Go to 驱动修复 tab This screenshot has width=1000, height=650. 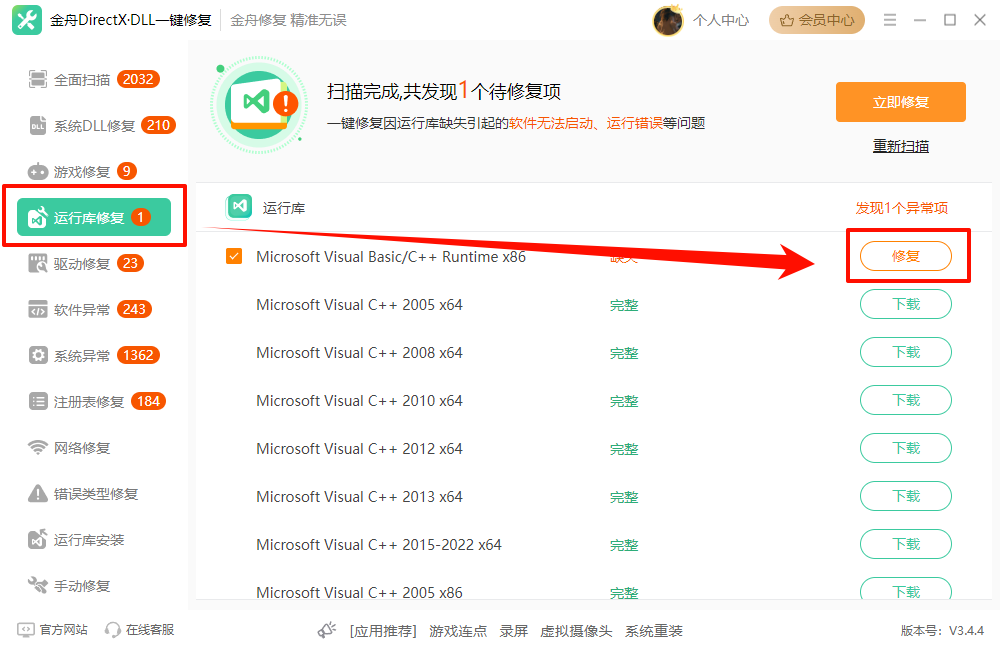coord(94,263)
